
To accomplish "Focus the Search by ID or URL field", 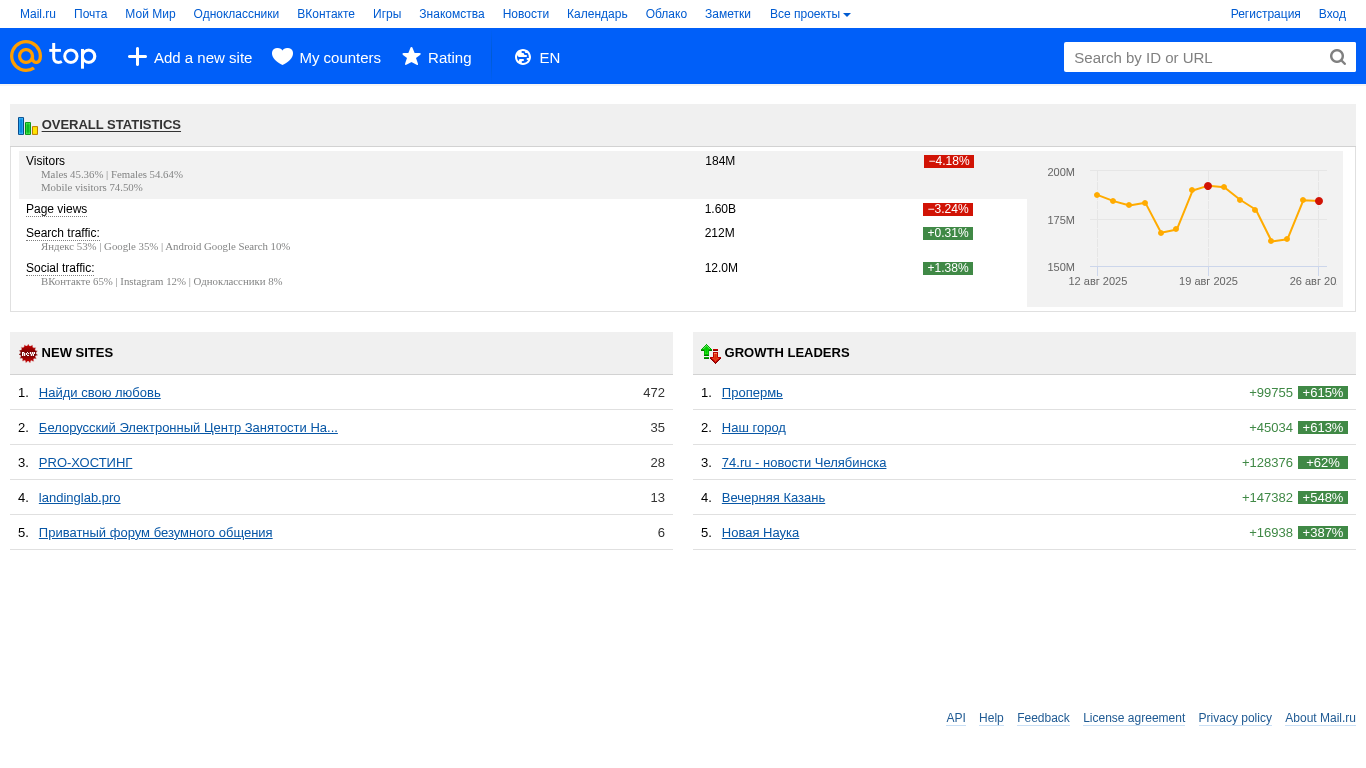I will [x=1196, y=57].
